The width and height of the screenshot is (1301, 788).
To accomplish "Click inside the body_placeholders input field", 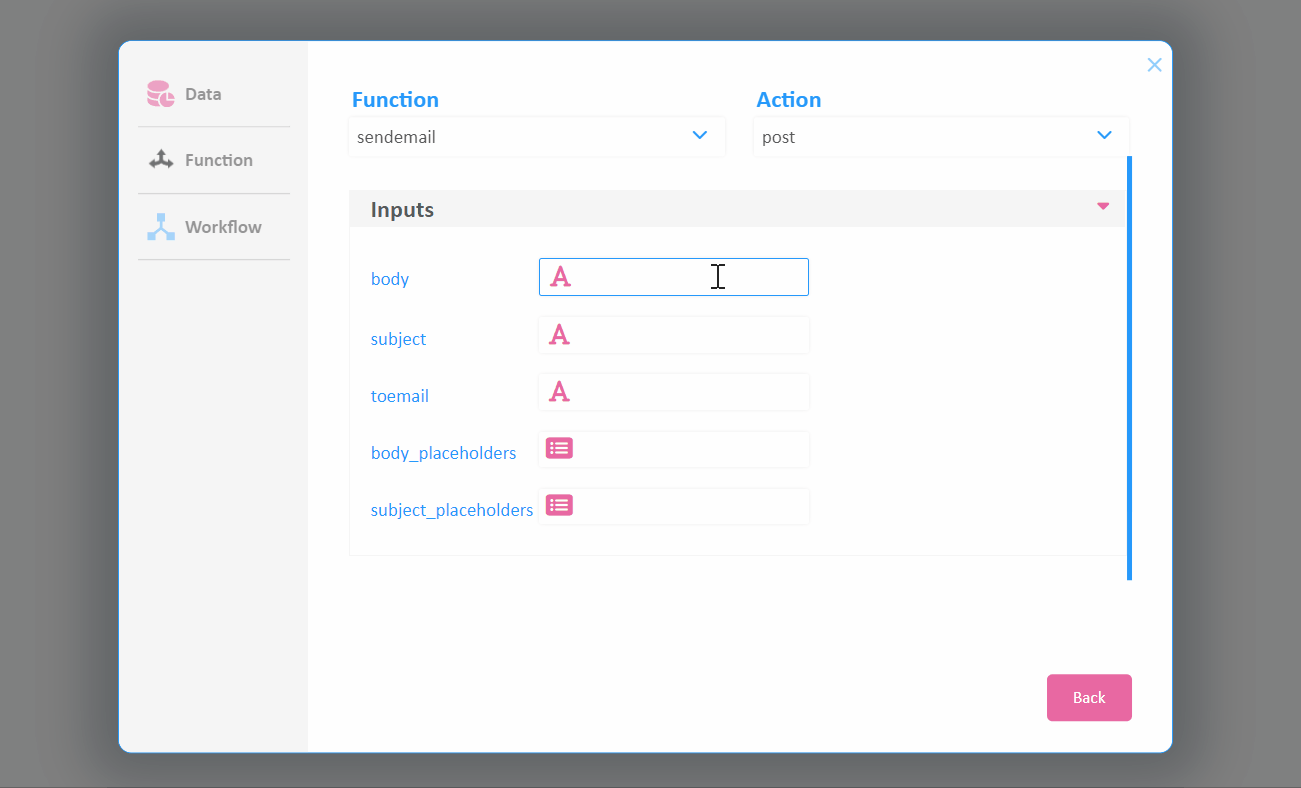I will (674, 449).
